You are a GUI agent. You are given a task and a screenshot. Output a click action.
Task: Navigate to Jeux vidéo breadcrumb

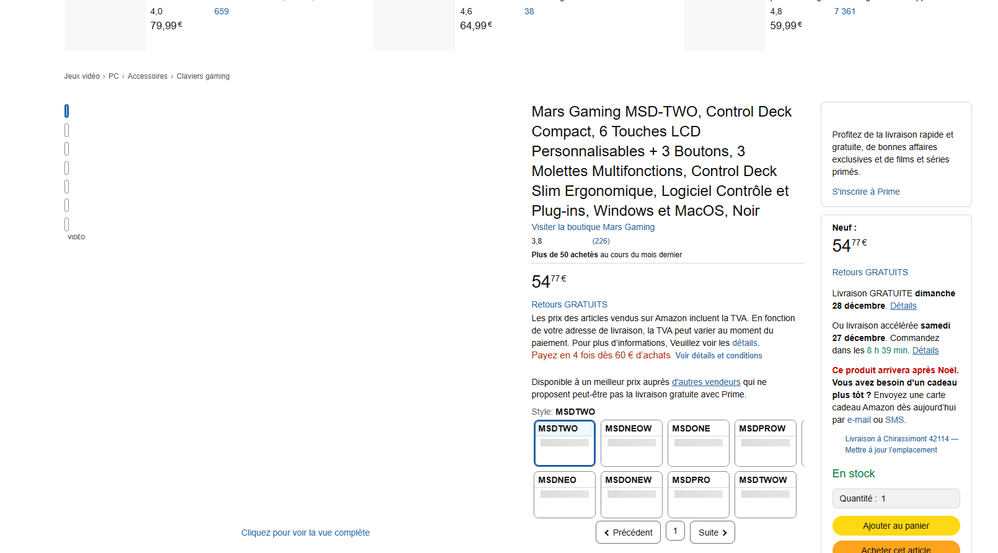click(82, 76)
